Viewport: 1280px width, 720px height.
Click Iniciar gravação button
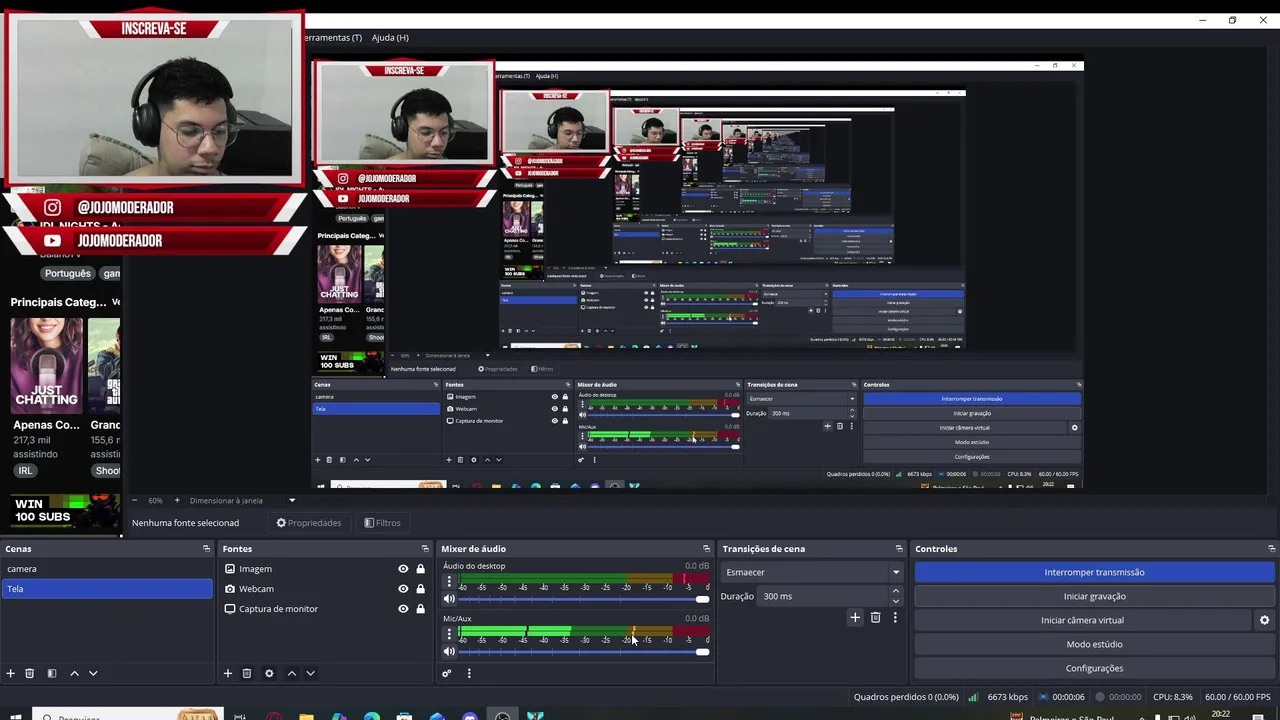pos(1094,596)
